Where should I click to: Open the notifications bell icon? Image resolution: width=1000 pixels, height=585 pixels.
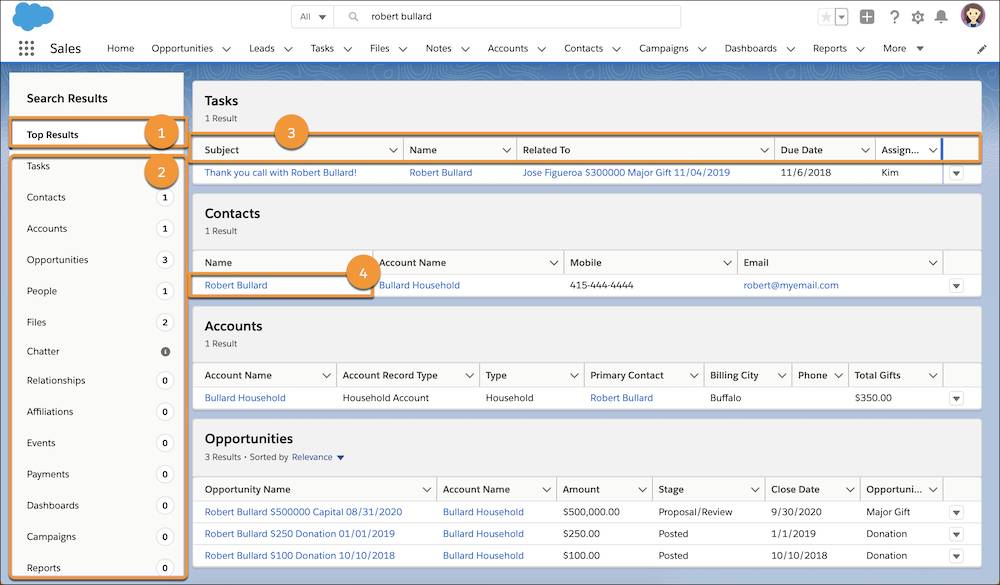tap(941, 17)
